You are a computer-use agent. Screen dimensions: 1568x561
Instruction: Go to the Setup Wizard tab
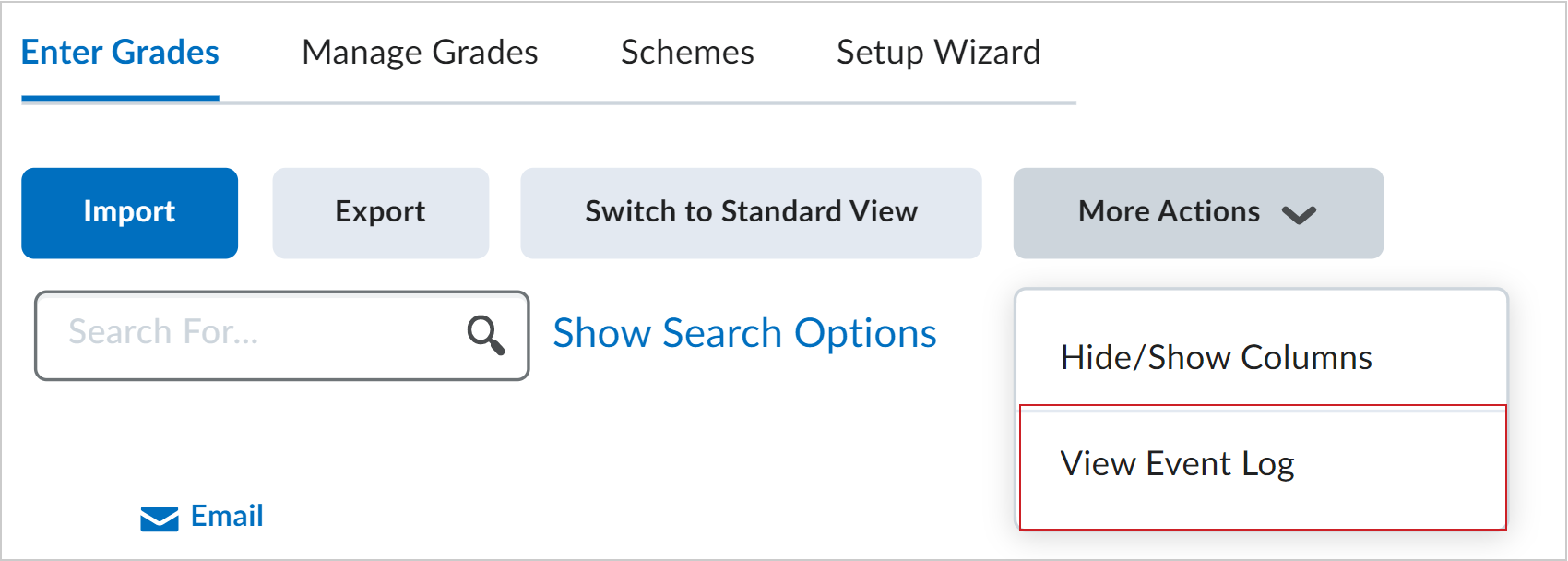pyautogui.click(x=937, y=53)
